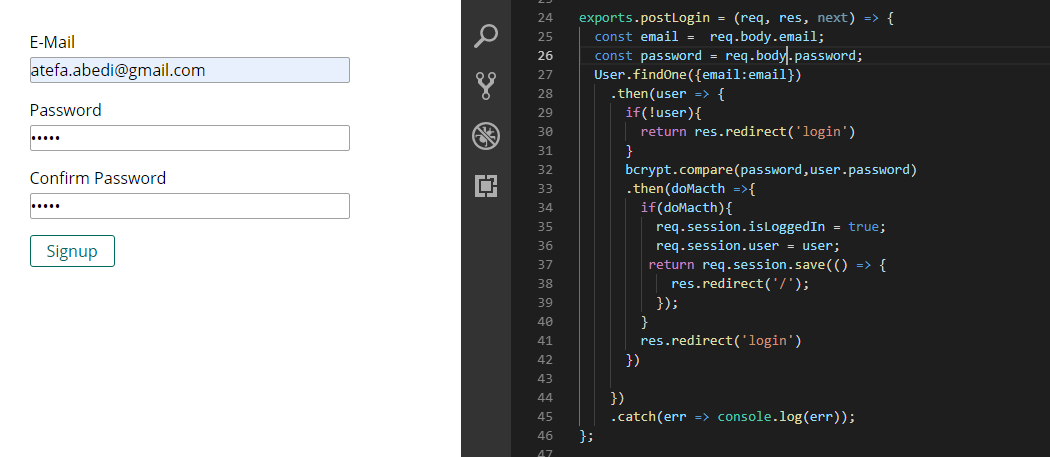Open the Source Control view icon
The image size is (1050, 457).
point(485,86)
